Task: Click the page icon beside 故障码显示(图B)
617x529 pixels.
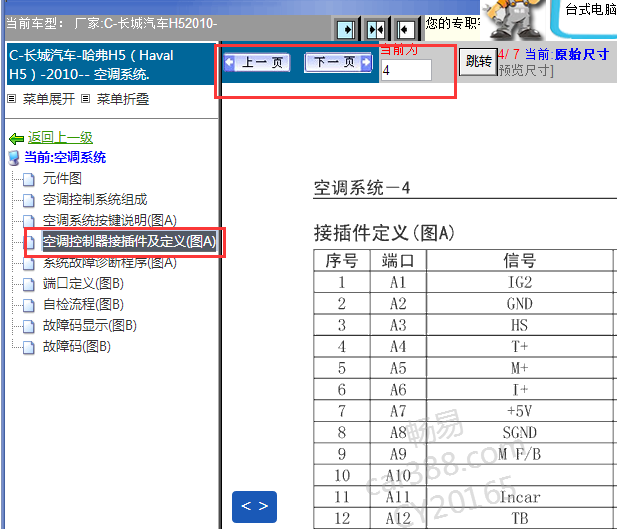Action: [x=29, y=326]
